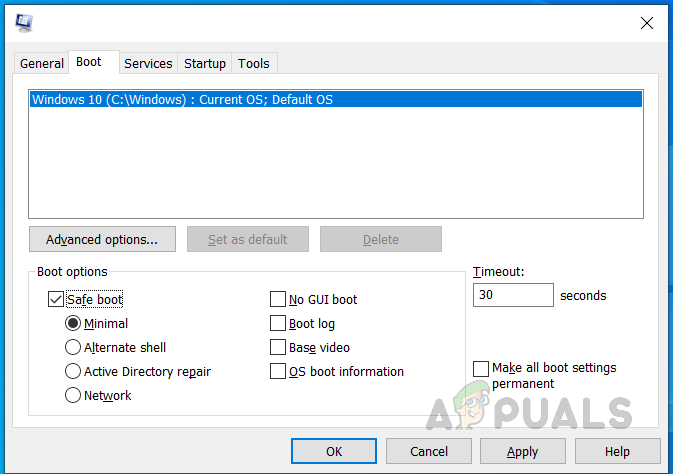Click the Timeout seconds input field
Screen dimensions: 673x474
[513, 295]
